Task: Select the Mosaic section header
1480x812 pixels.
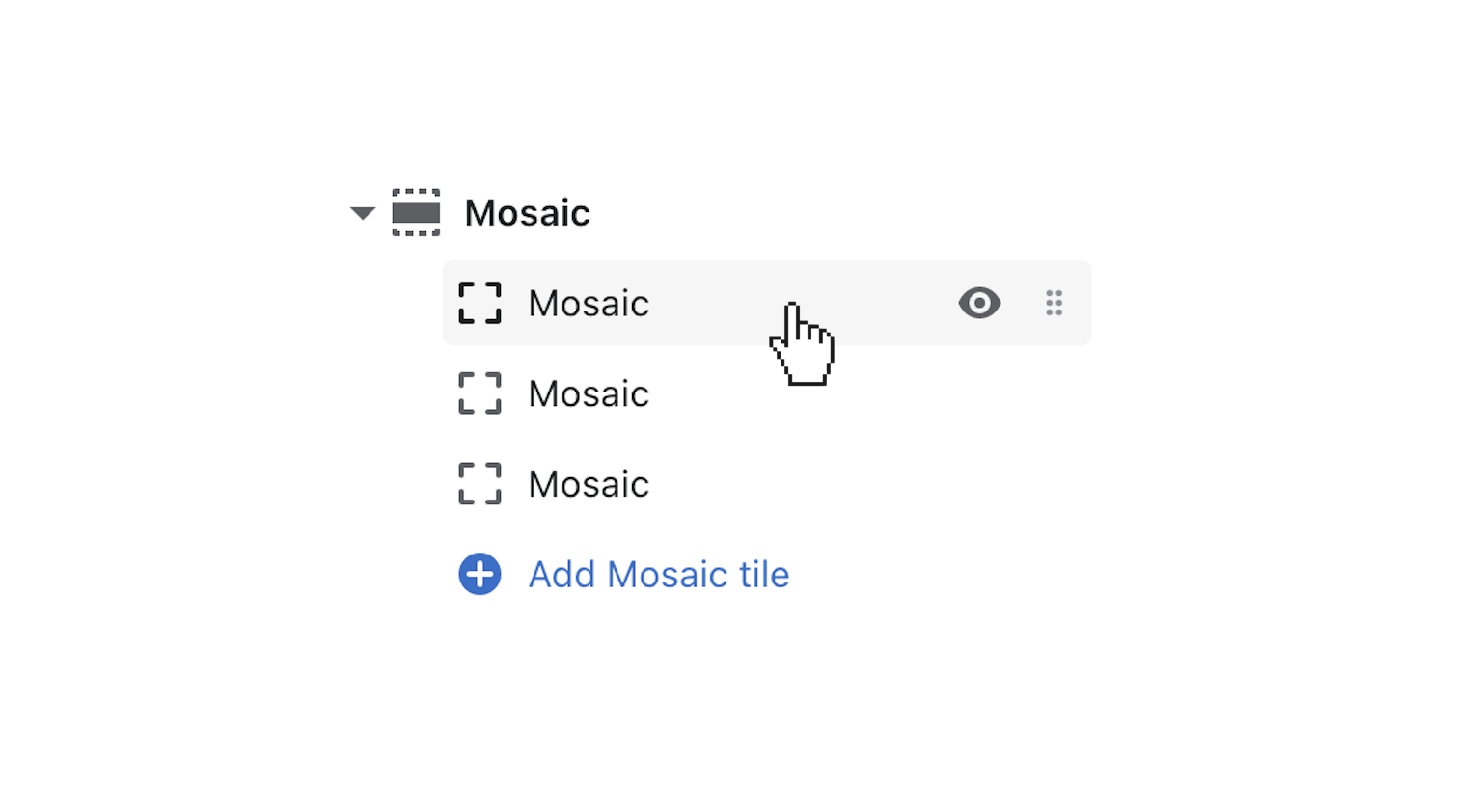Action: [x=527, y=213]
